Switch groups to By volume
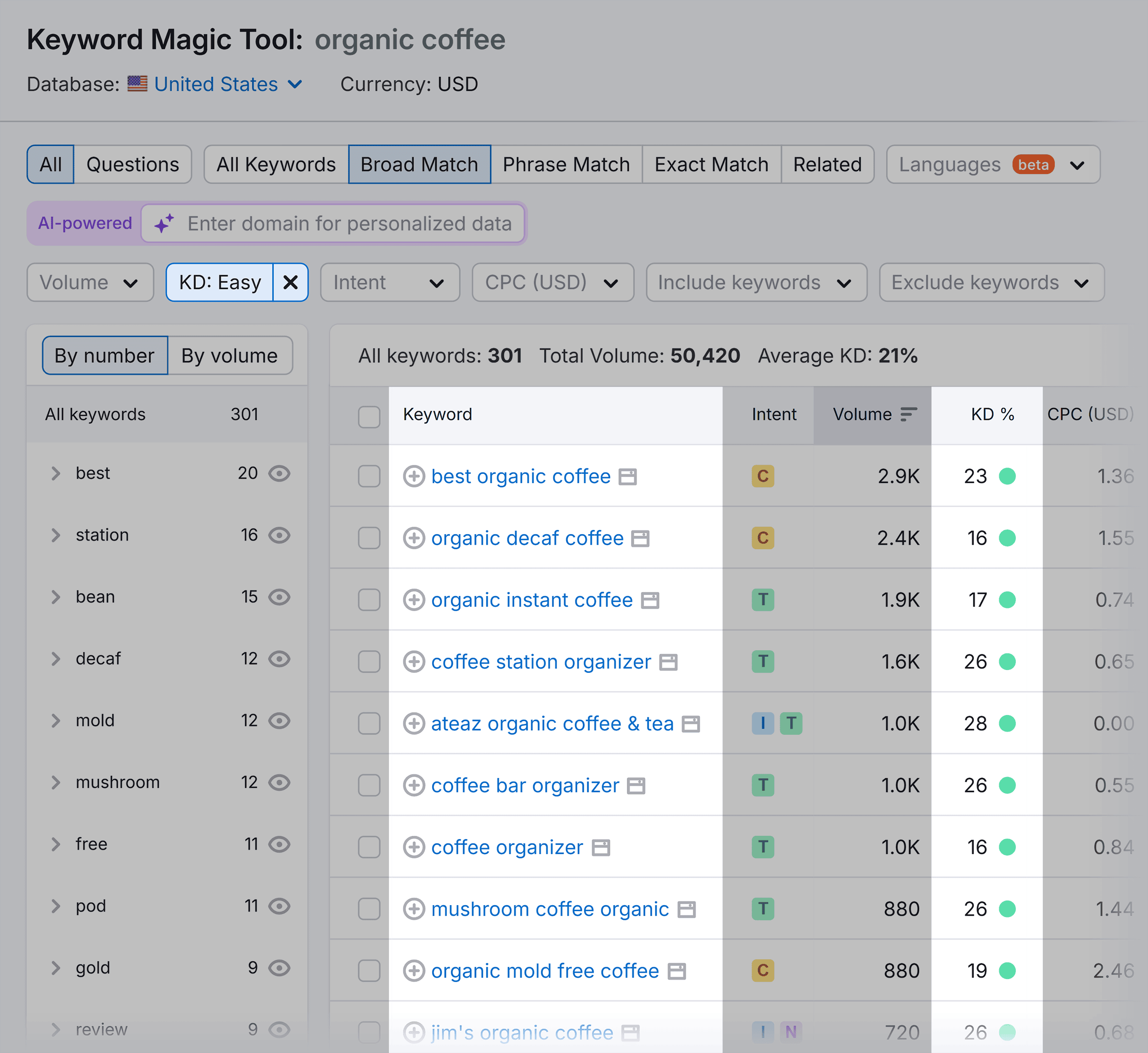This screenshot has height=1053, width=1148. pos(230,355)
